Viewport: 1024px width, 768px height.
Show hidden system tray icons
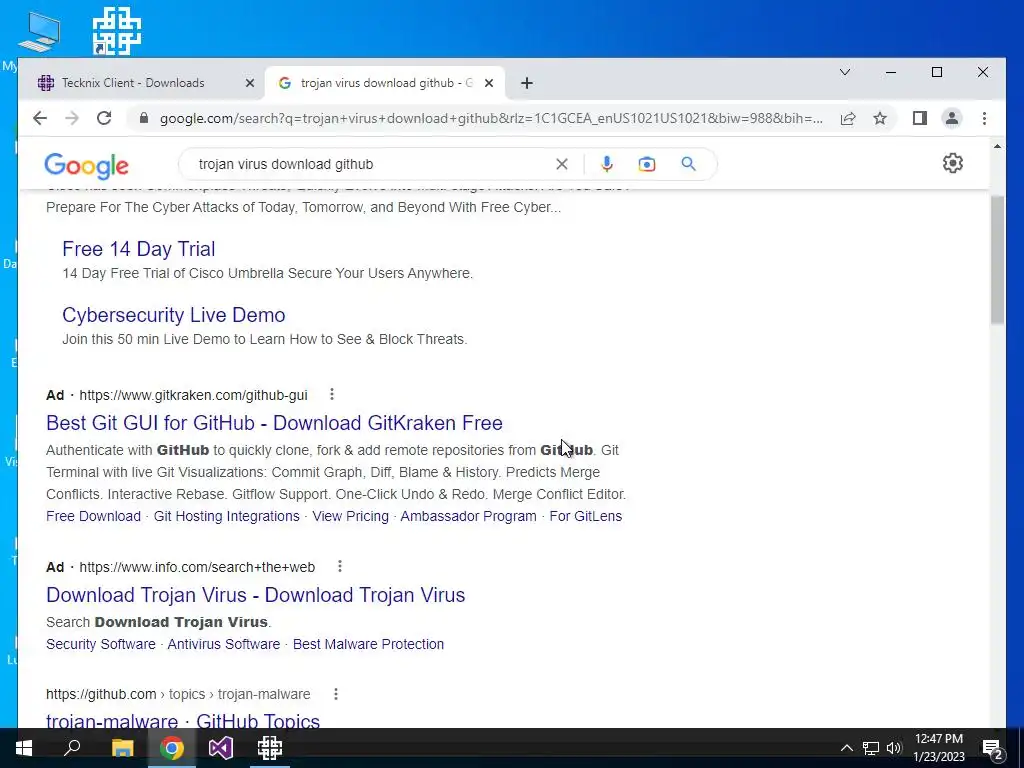coord(846,748)
